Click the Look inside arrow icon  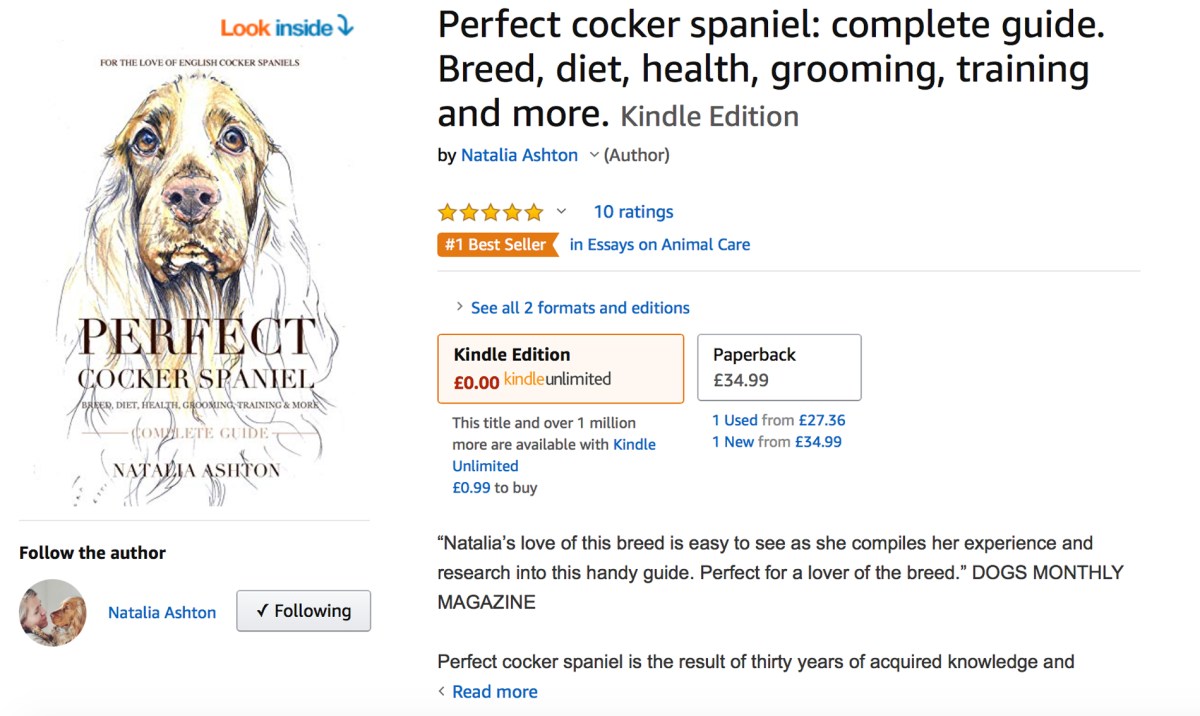coord(346,26)
